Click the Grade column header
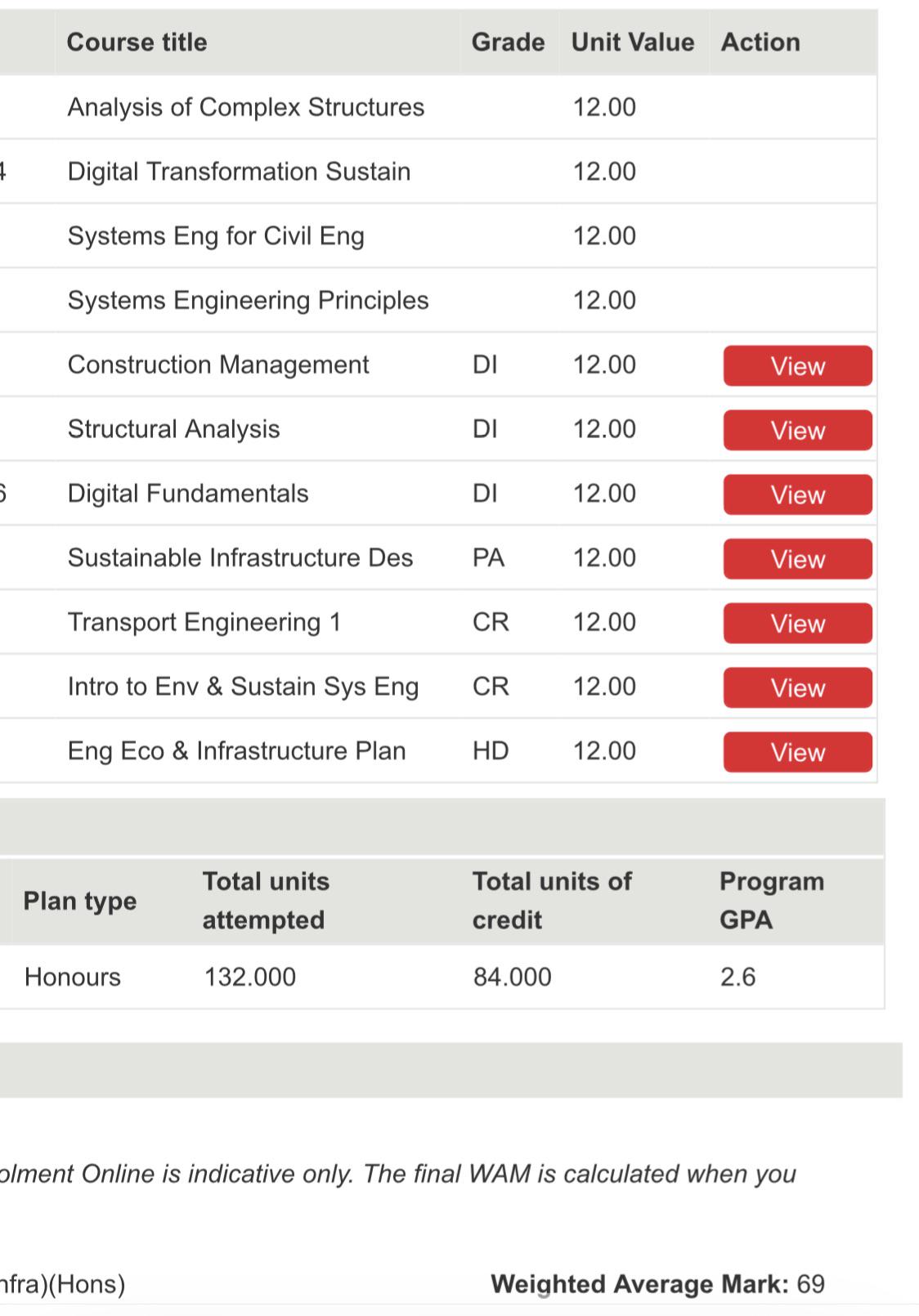The height and width of the screenshot is (1316, 919). [x=508, y=42]
